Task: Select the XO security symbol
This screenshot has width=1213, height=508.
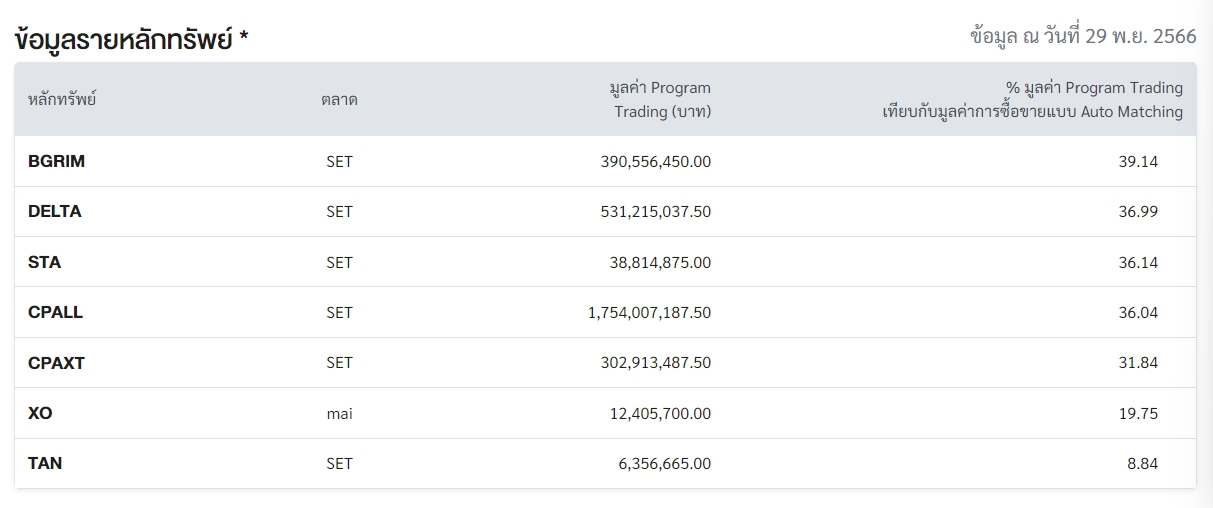Action: 40,413
